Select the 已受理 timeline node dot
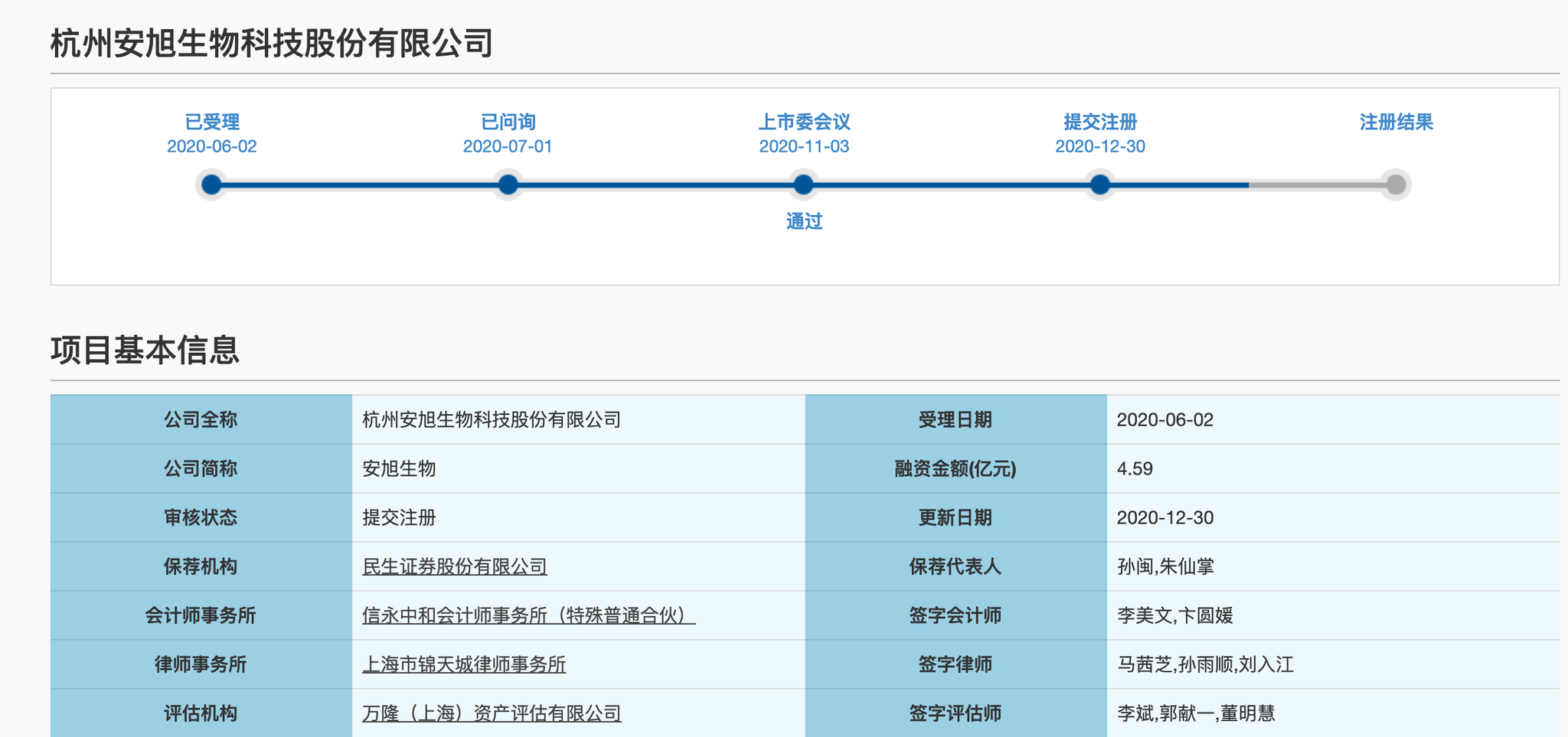 pos(212,184)
